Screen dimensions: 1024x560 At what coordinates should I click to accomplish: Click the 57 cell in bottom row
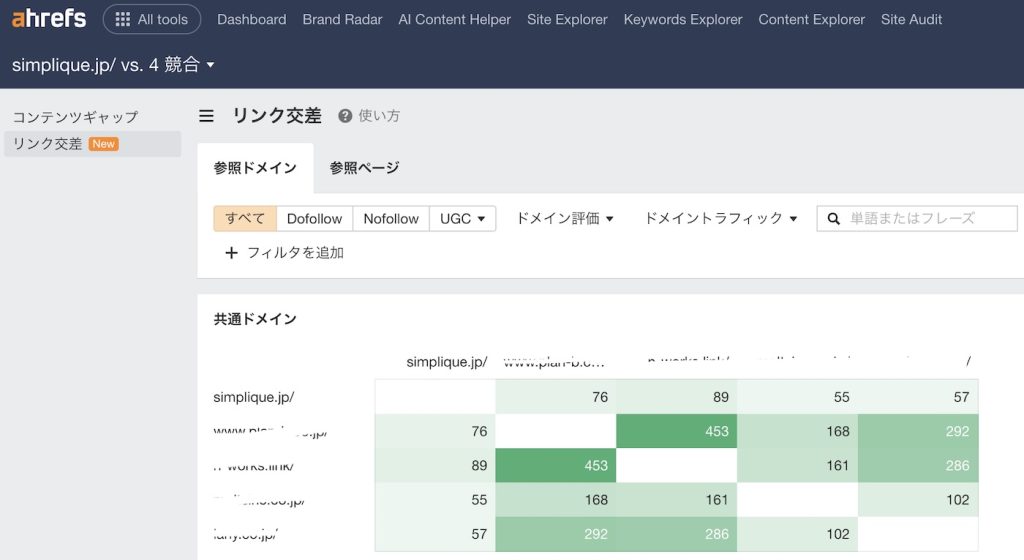[435, 534]
